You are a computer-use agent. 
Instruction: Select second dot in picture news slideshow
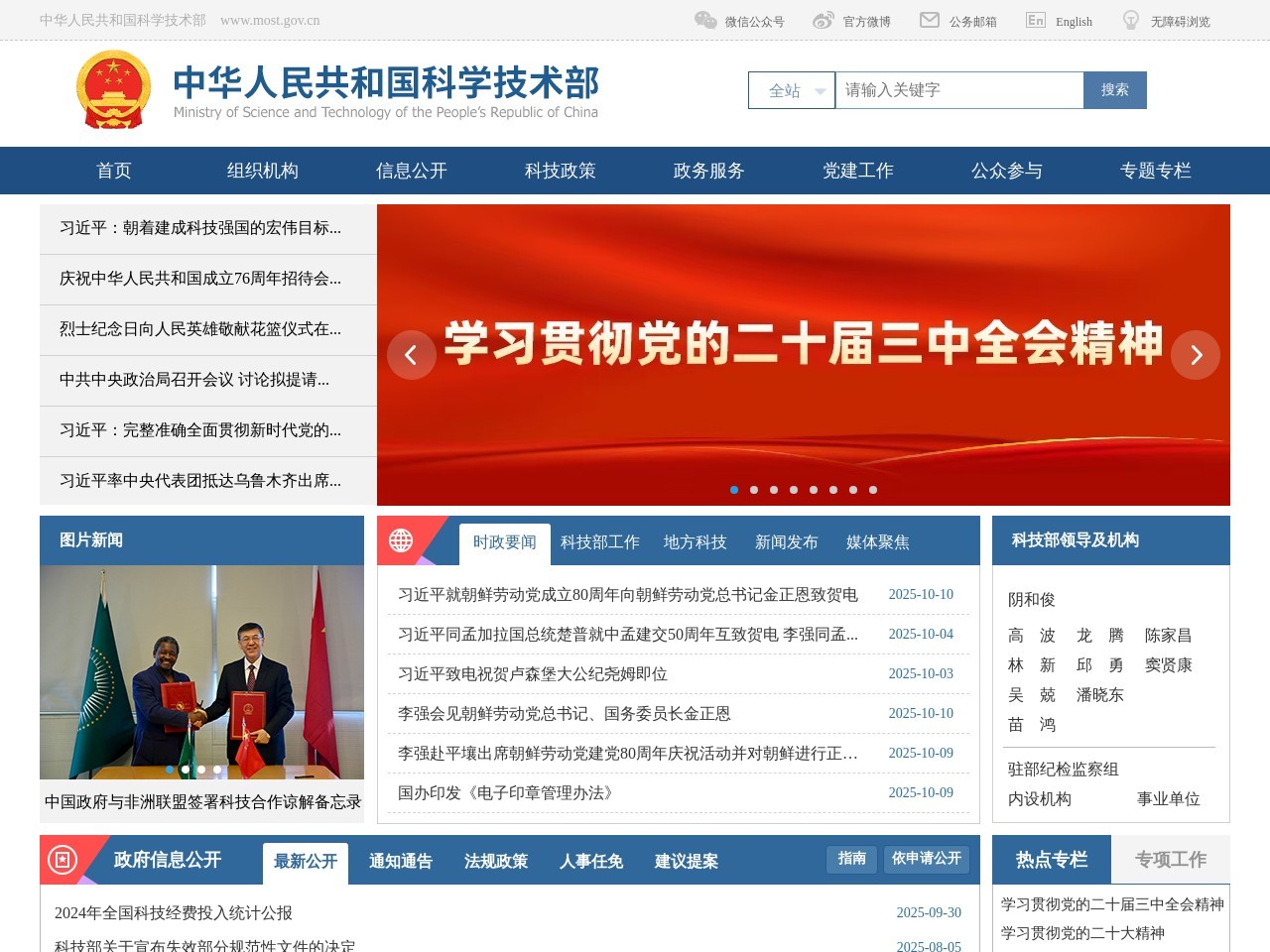click(x=186, y=770)
